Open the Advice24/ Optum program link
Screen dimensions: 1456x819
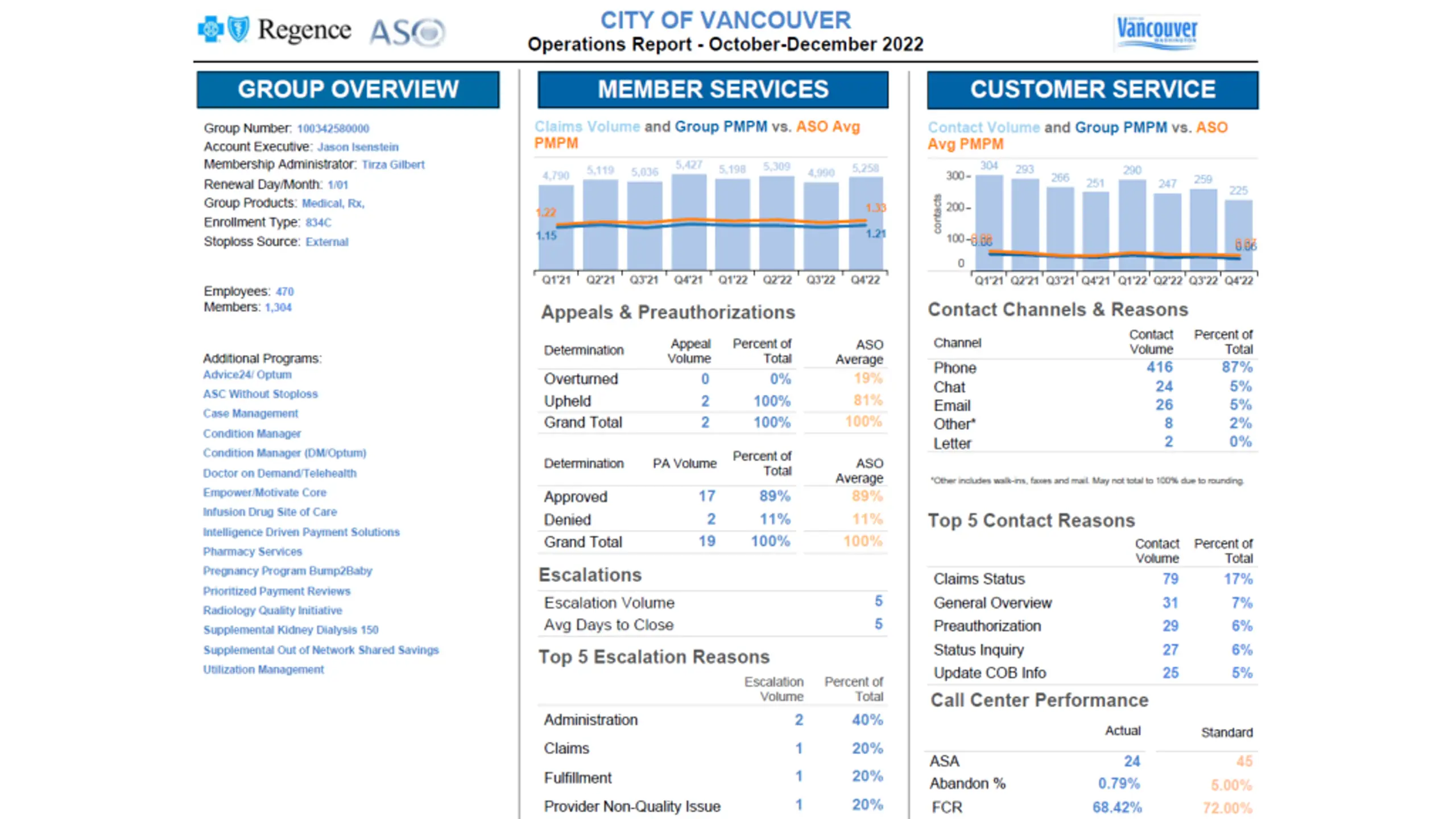tap(247, 375)
